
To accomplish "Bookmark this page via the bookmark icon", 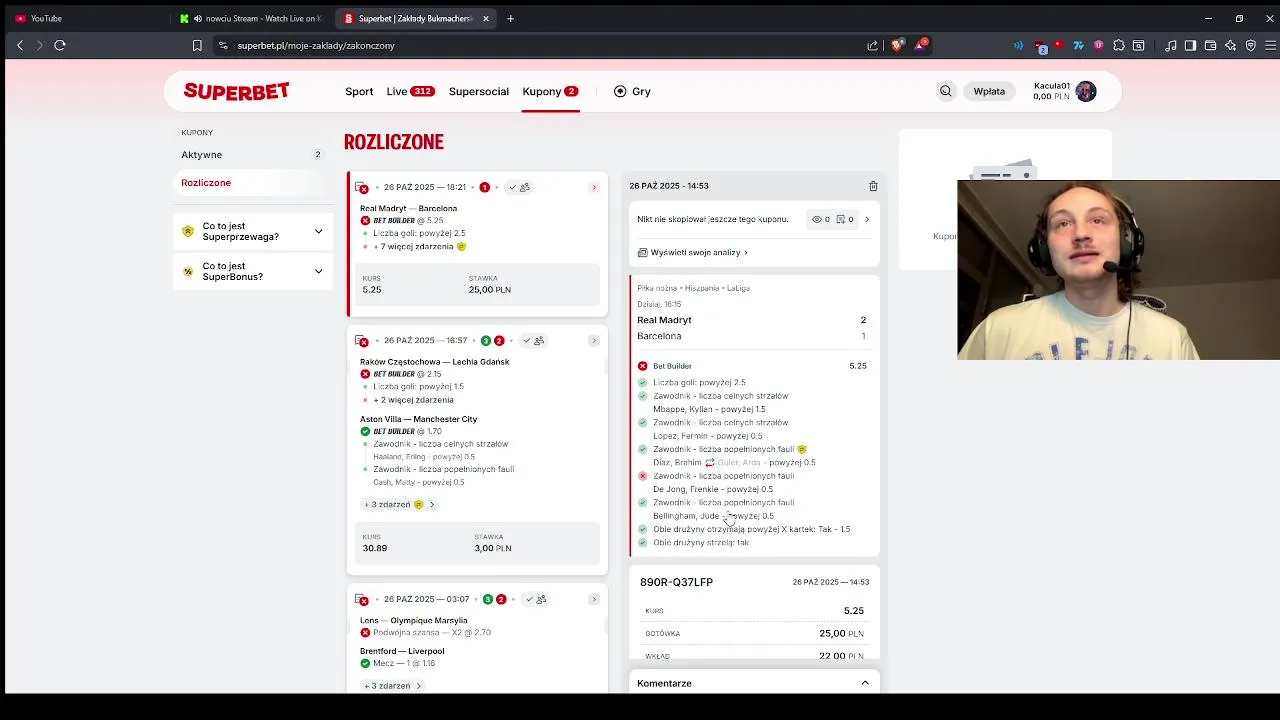I will point(197,45).
